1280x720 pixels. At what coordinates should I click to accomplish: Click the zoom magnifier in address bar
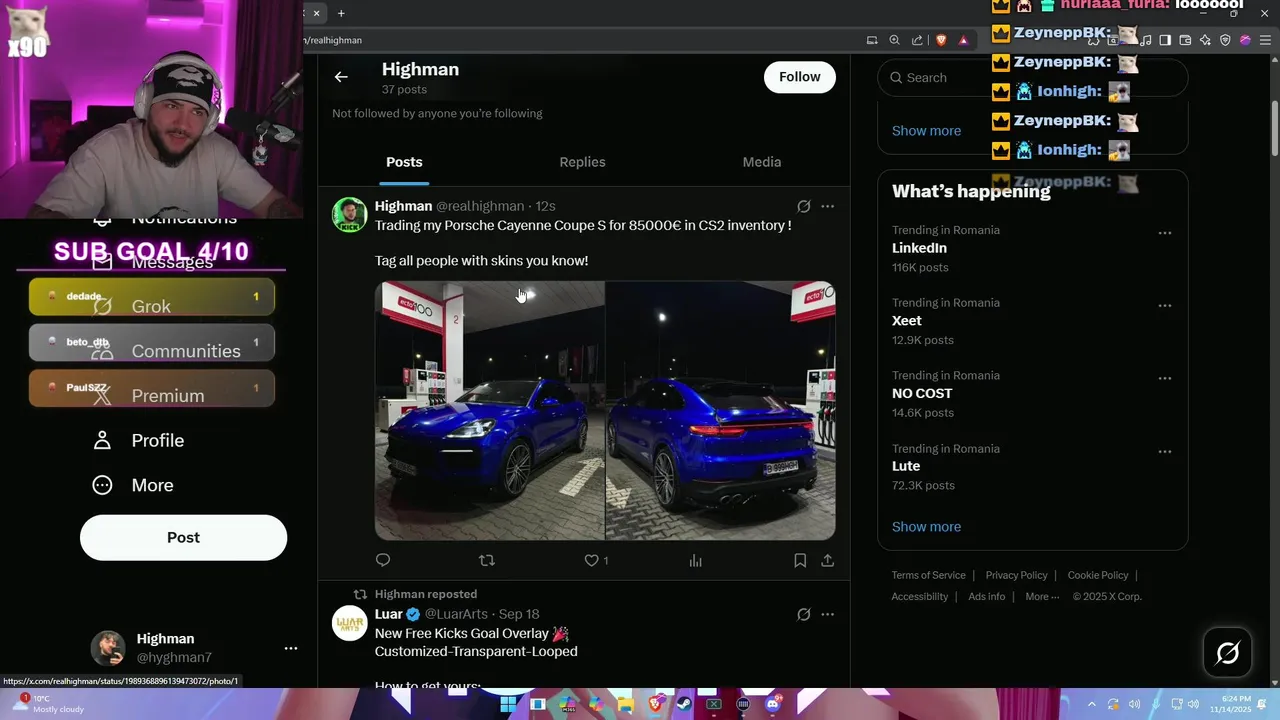(x=895, y=40)
